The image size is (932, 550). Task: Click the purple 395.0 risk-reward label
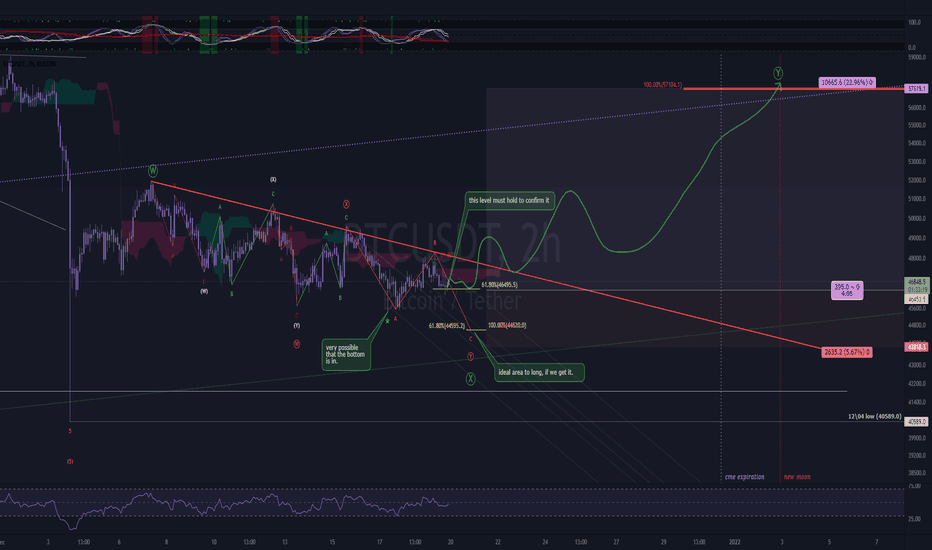tap(847, 290)
